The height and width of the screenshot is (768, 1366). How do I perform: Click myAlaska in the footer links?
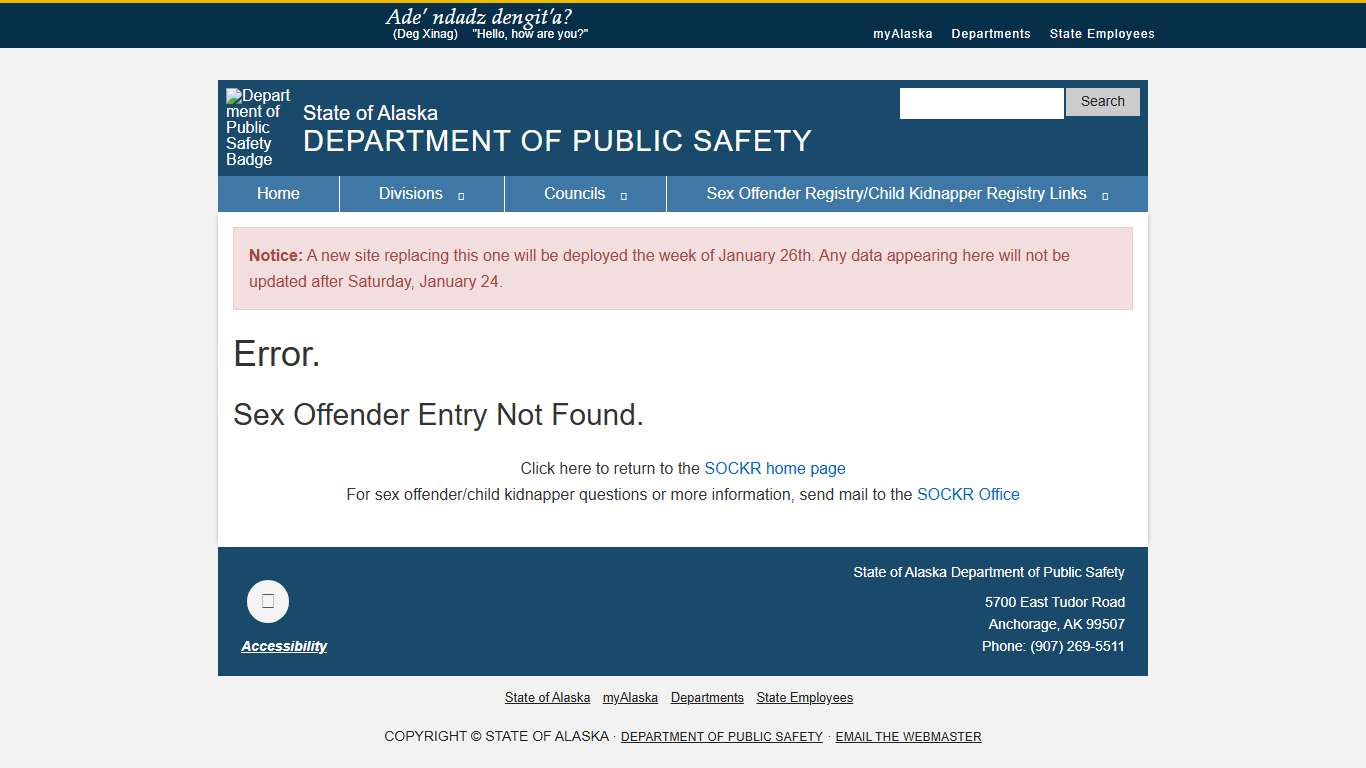[x=630, y=697]
